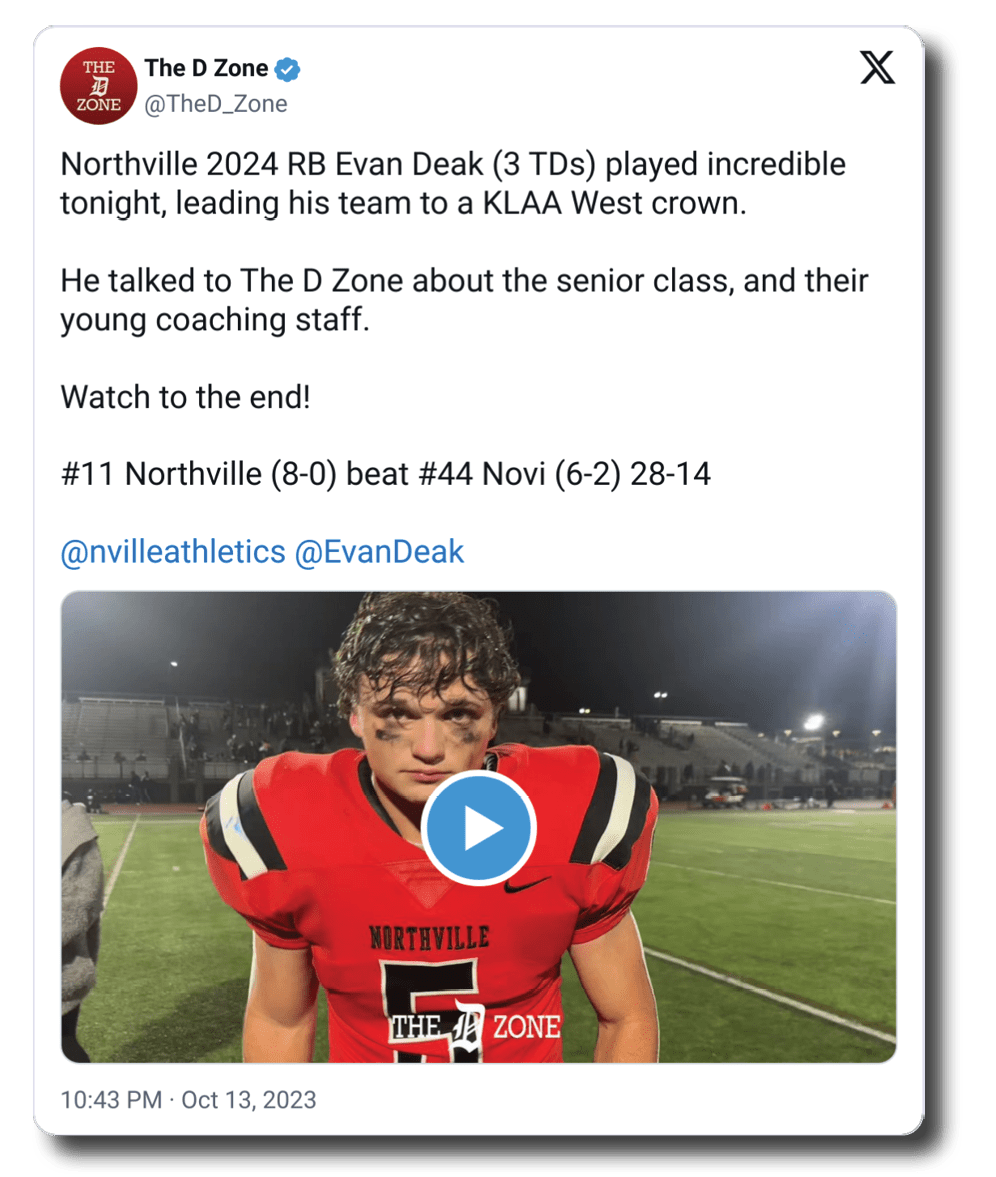This screenshot has width=996, height=1177.
Task: Visit the @TheD_Zone handle
Action: click(215, 104)
